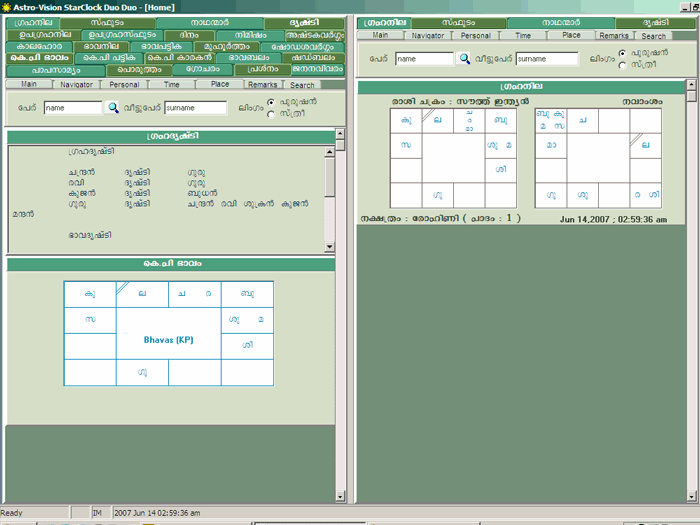The height and width of the screenshot is (525, 700).
Task: Open the Search tab in left pane
Action: (x=302, y=85)
